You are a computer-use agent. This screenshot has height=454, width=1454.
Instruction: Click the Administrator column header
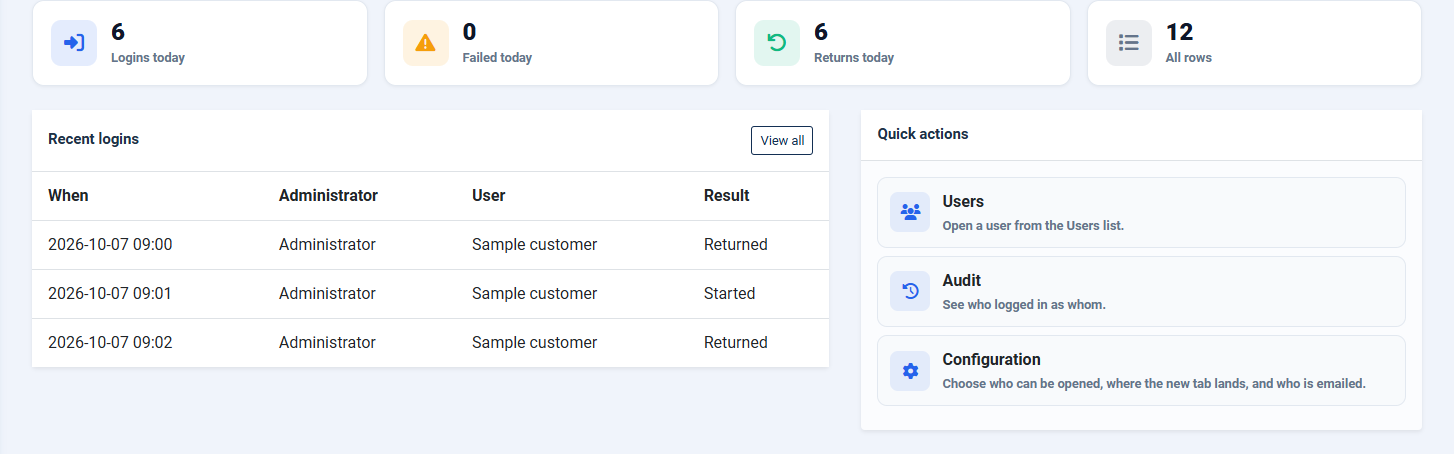pyautogui.click(x=328, y=196)
